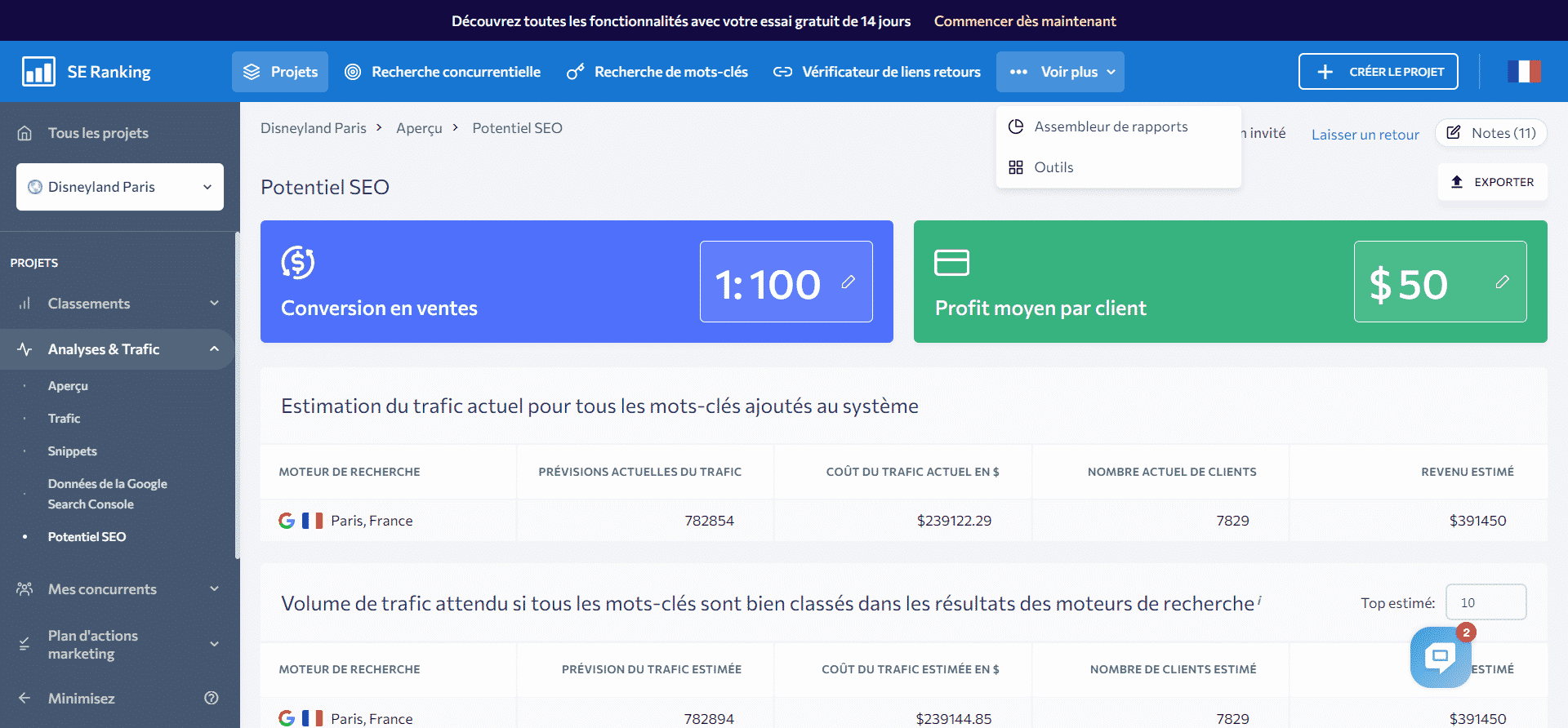Open the live chat widget
The height and width of the screenshot is (728, 1568).
pos(1440,657)
